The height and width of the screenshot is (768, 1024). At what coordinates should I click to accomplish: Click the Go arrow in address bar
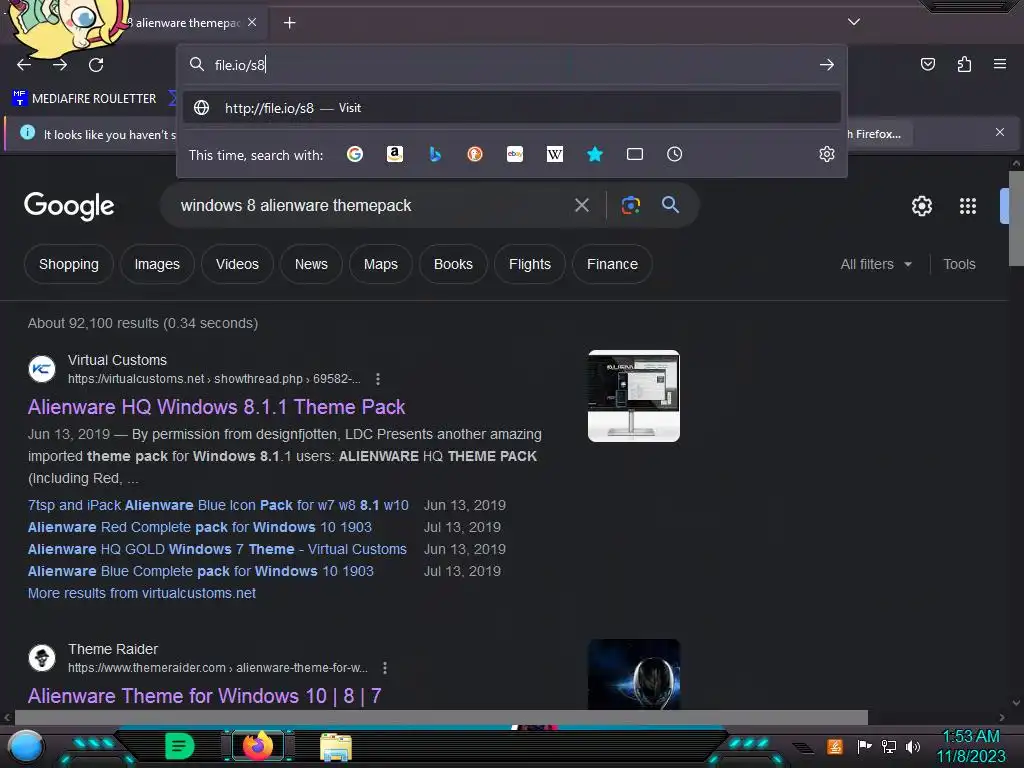(827, 65)
